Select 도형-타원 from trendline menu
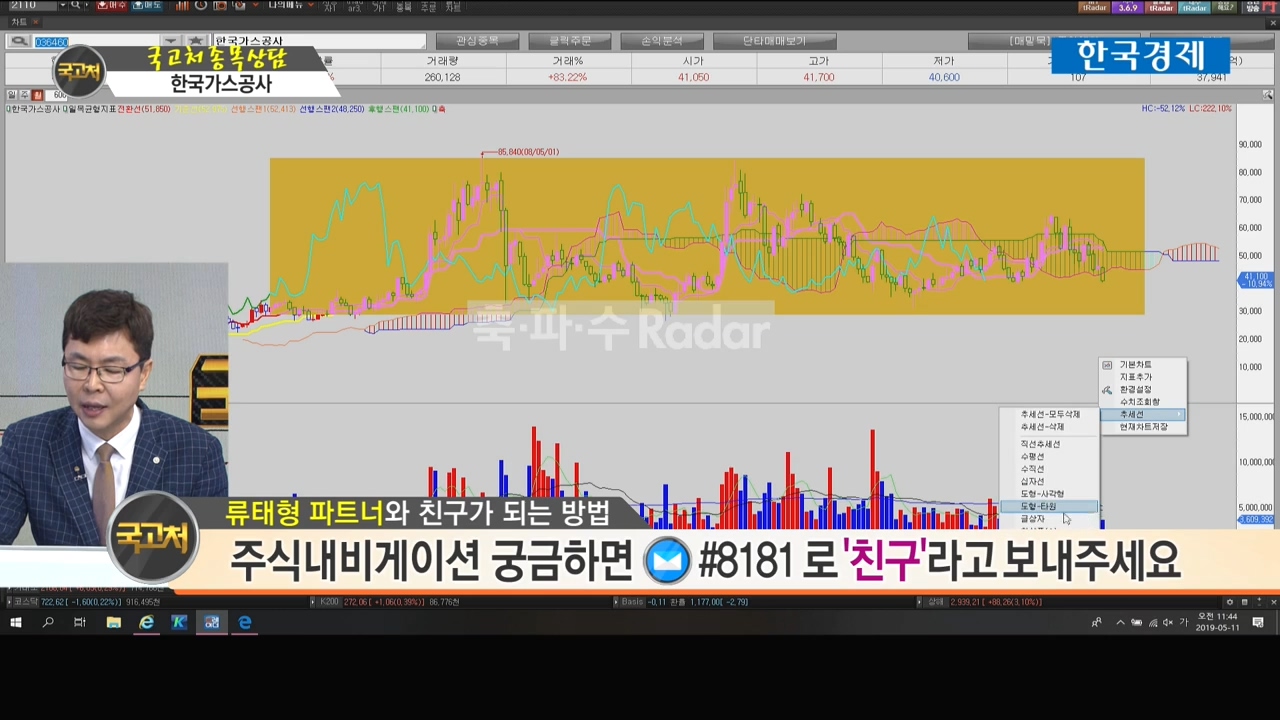 [1039, 507]
